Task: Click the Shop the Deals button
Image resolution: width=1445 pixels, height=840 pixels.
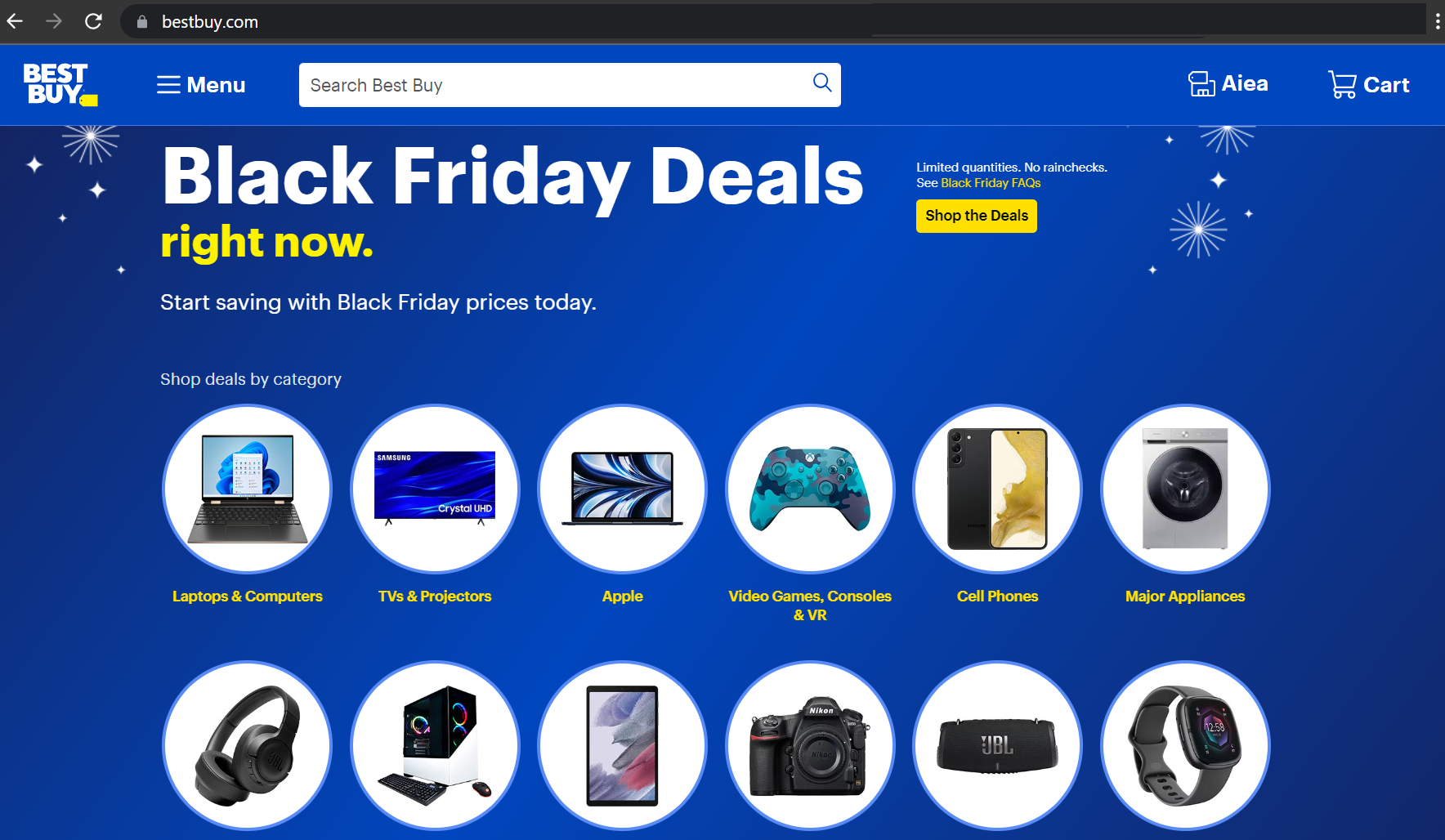Action: (x=977, y=216)
